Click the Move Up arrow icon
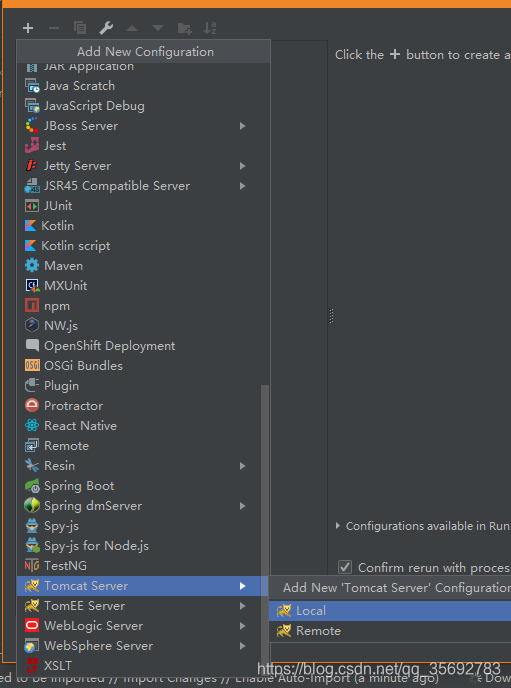Viewport: 511px width, 688px height. [x=132, y=28]
